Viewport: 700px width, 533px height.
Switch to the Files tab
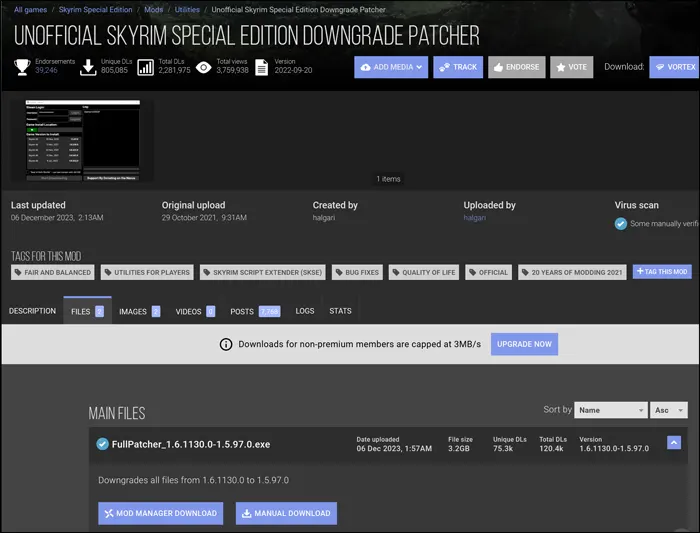click(88, 311)
